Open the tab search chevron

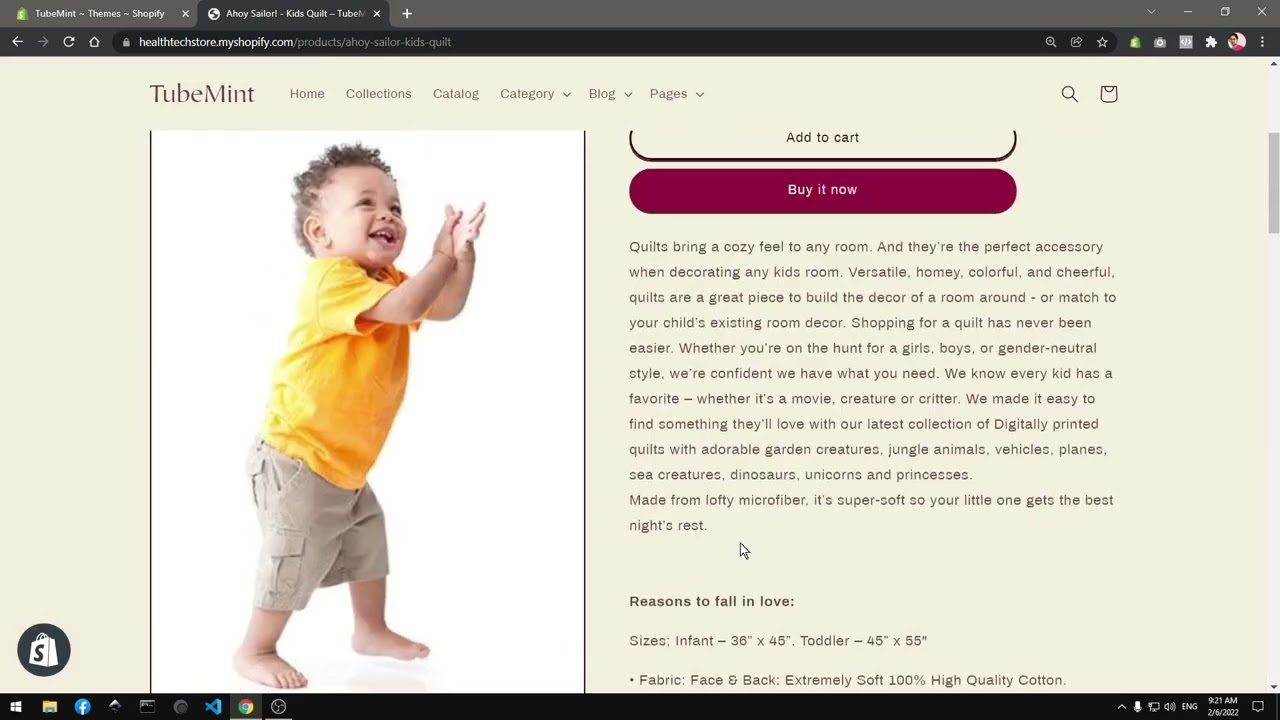pyautogui.click(x=1151, y=12)
